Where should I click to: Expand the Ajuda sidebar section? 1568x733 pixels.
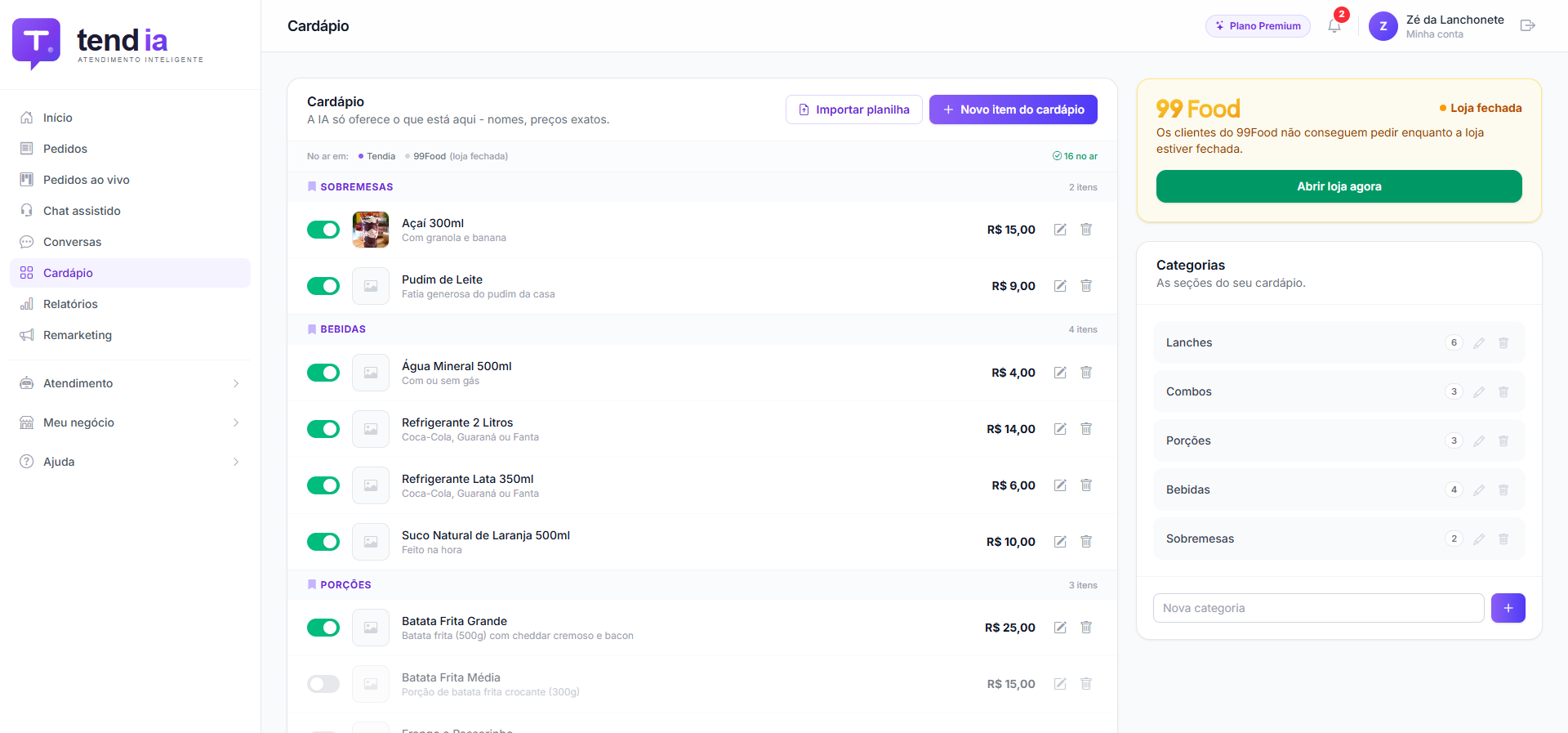(x=131, y=462)
